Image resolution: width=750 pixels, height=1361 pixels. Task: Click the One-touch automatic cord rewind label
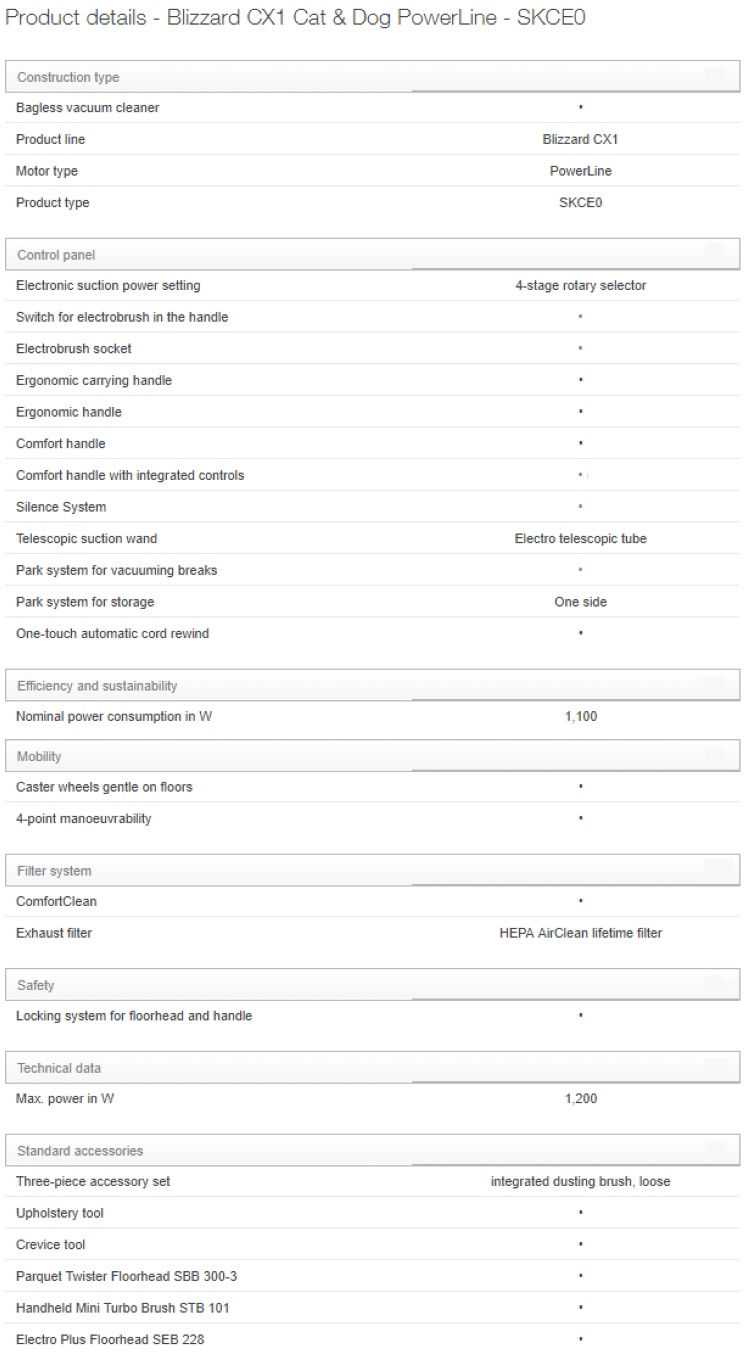click(x=112, y=634)
